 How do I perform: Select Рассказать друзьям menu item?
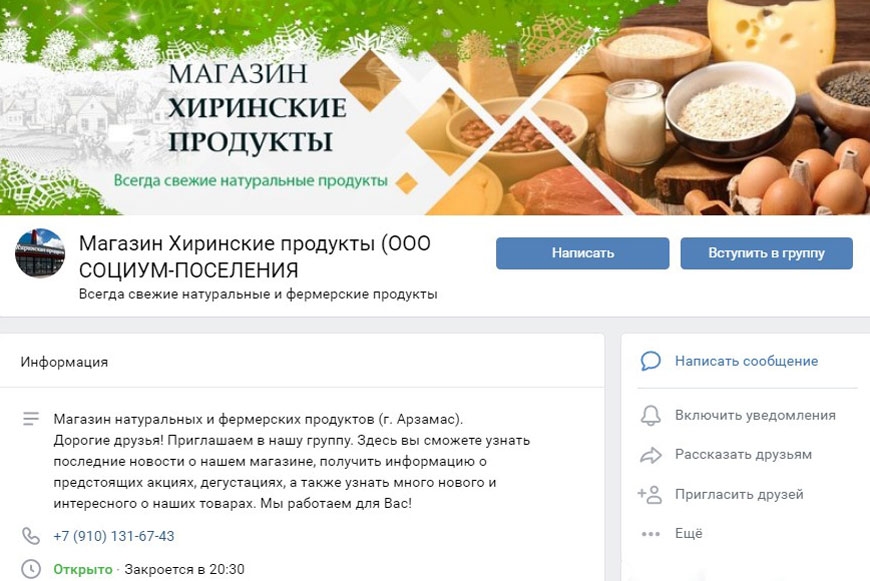743,454
